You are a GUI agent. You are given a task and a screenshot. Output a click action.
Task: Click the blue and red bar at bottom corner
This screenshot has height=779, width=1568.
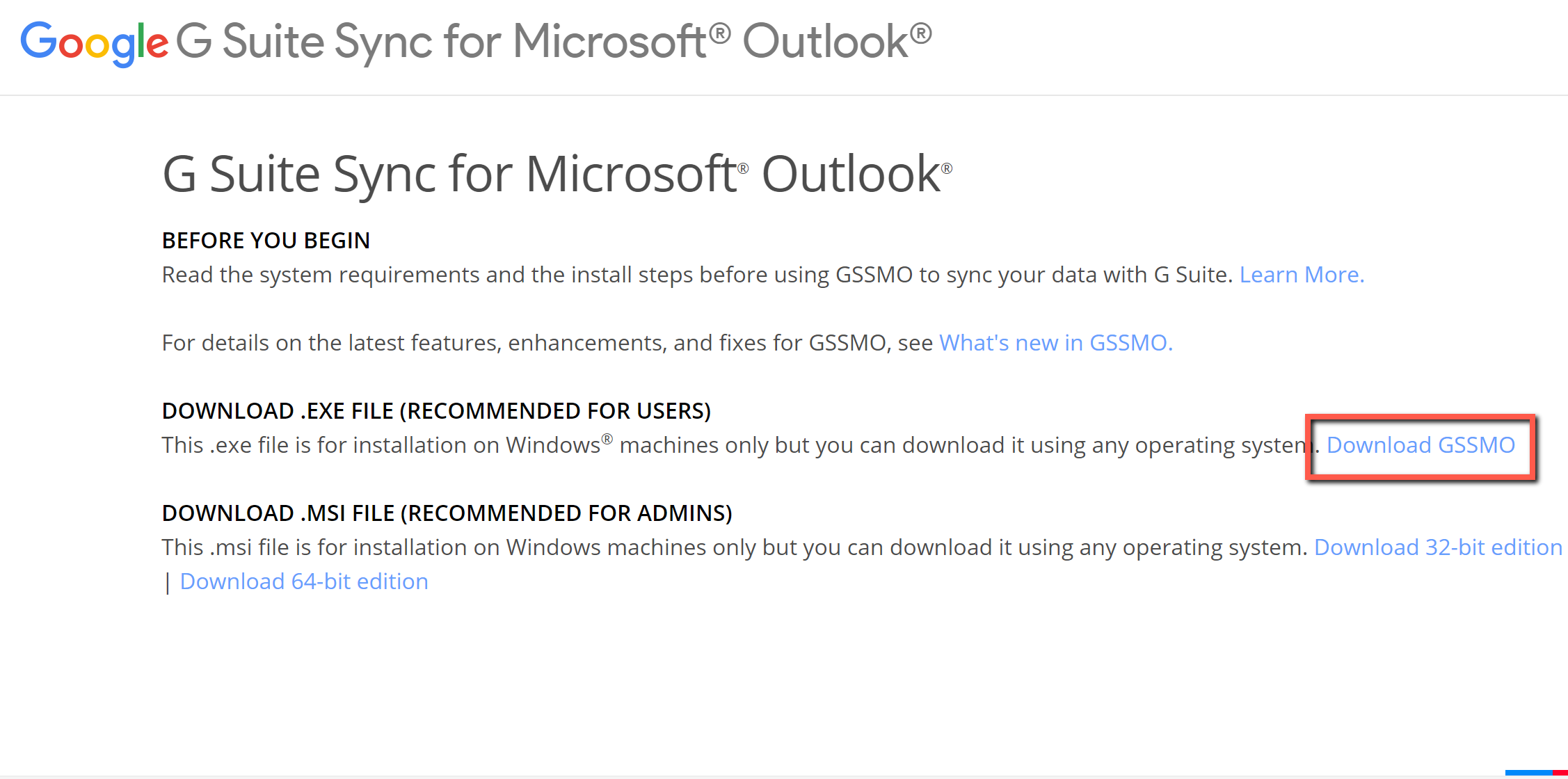click(x=1536, y=773)
